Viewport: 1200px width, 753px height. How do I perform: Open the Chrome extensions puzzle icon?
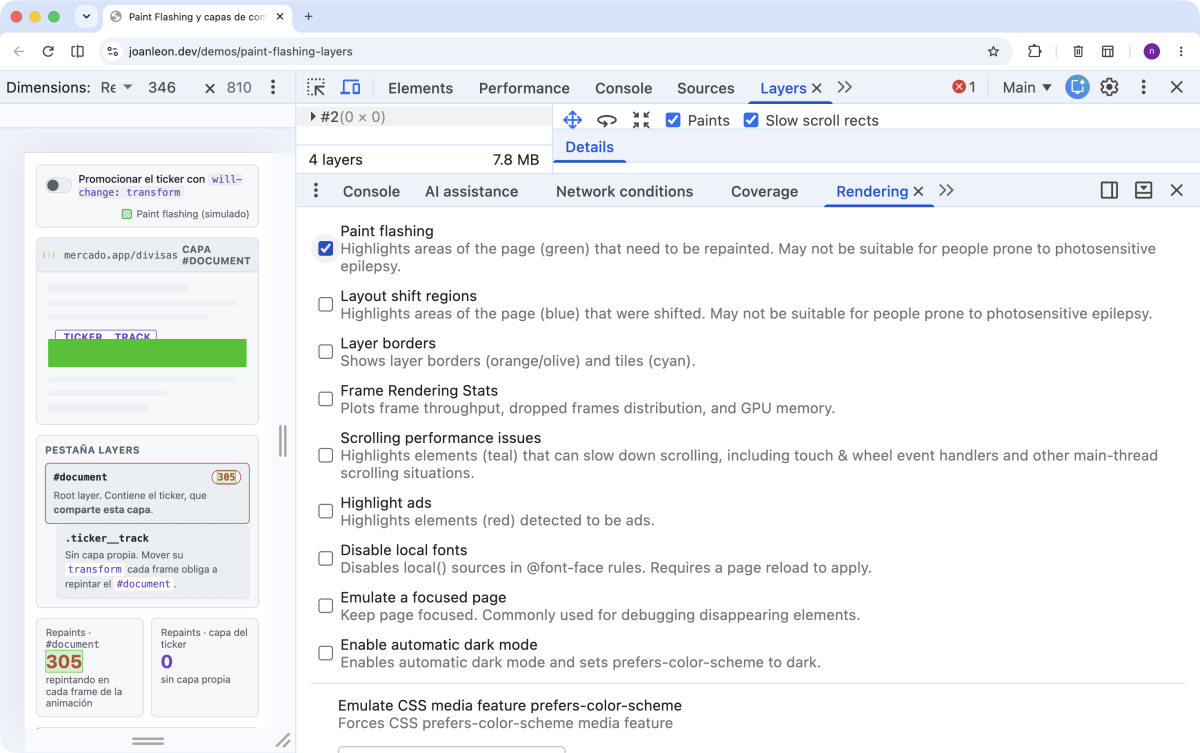[1035, 51]
